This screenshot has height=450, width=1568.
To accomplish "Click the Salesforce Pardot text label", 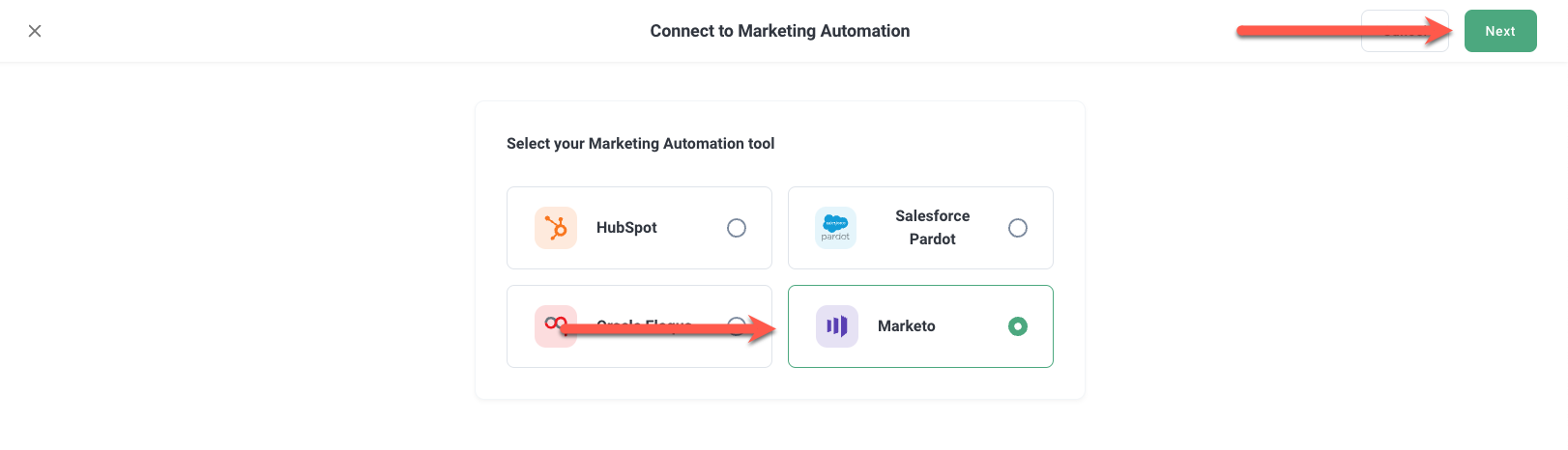I will click(x=932, y=228).
